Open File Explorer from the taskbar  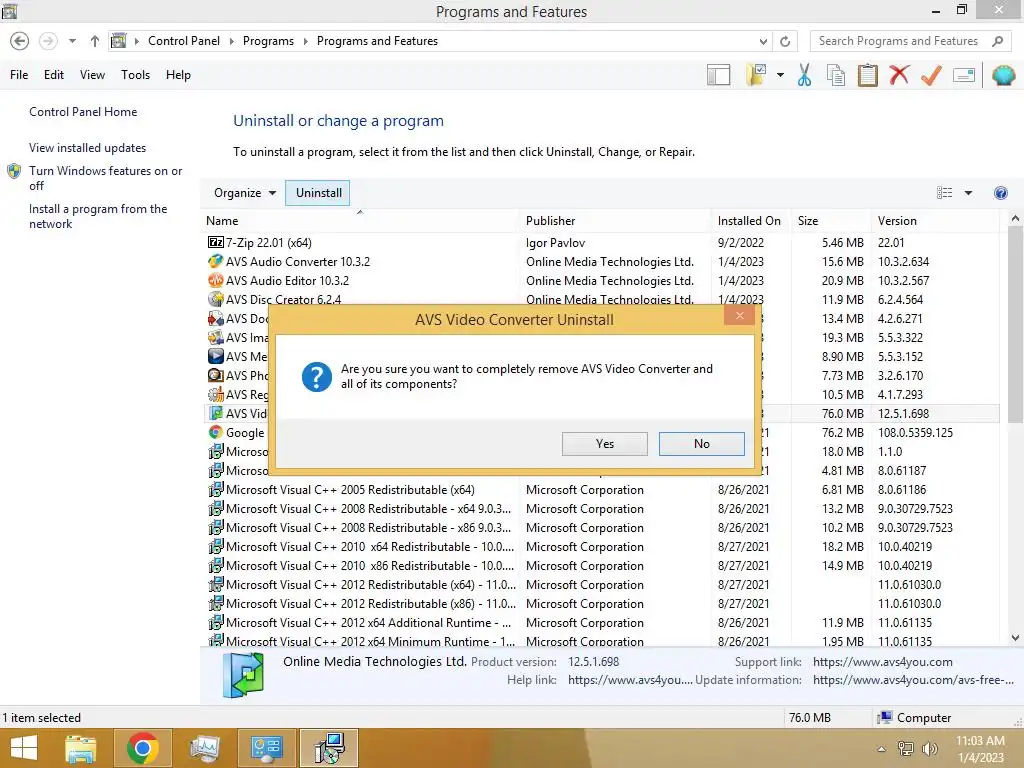pyautogui.click(x=81, y=748)
